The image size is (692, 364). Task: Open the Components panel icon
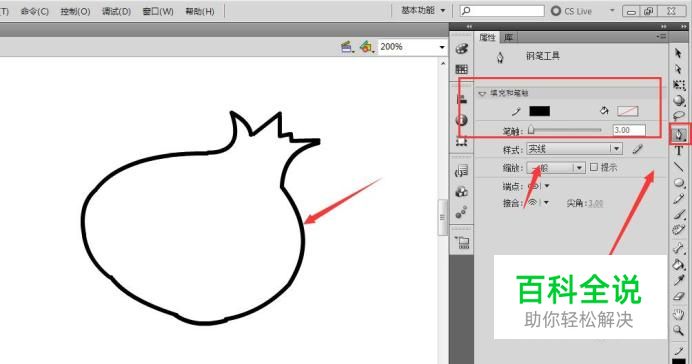click(462, 192)
